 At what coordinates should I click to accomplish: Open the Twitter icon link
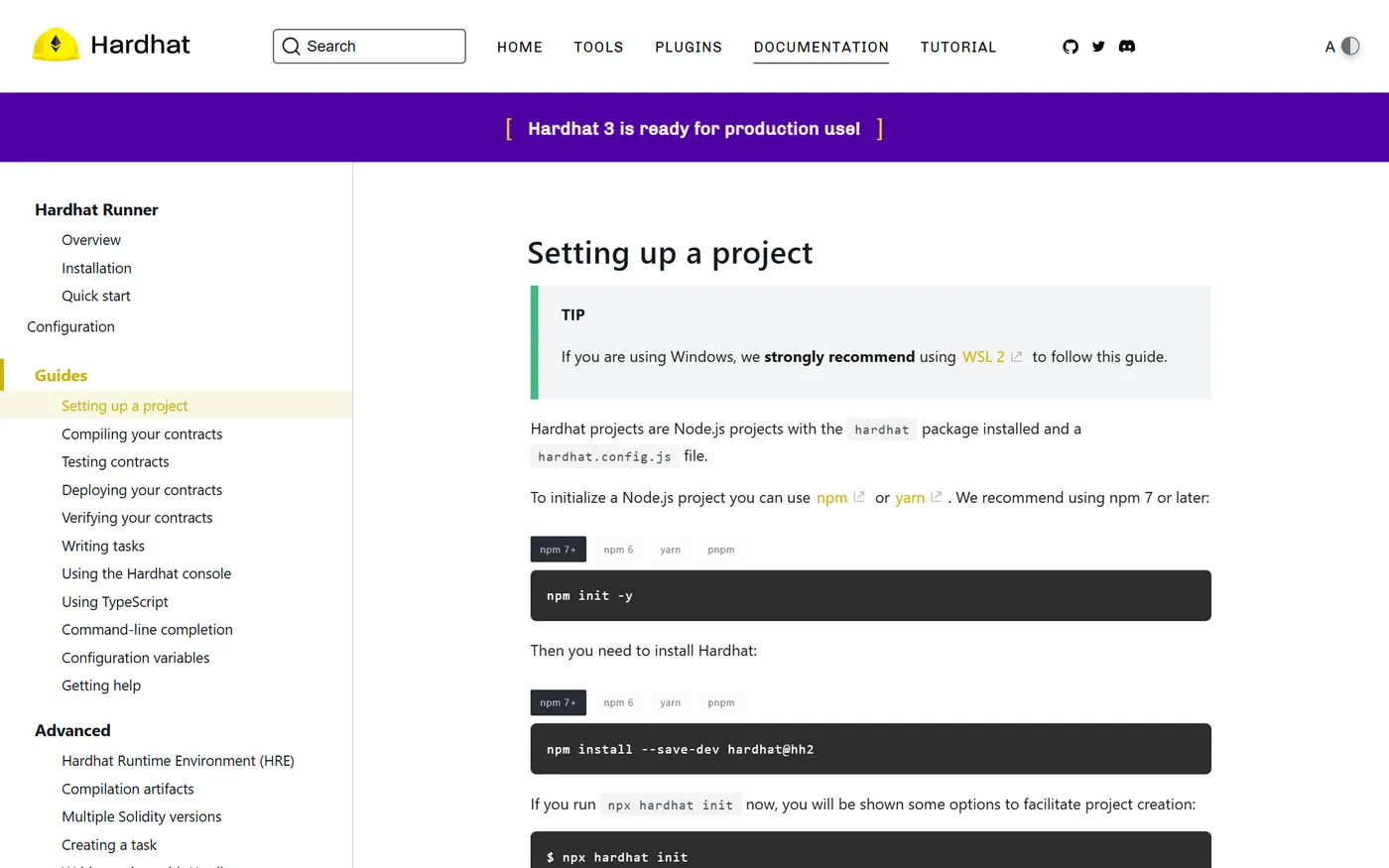(x=1098, y=47)
